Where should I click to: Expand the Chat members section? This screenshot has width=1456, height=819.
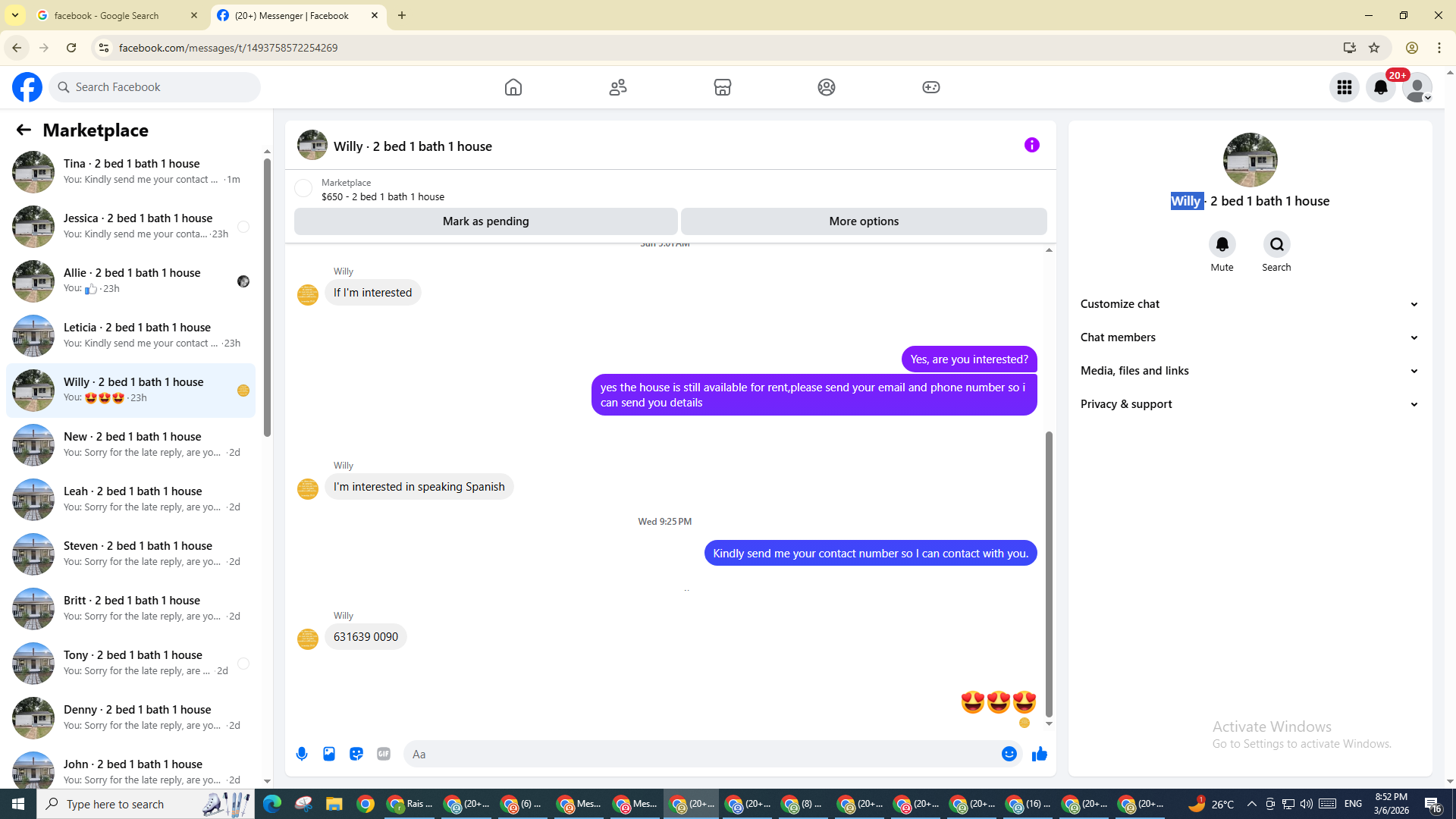coord(1249,337)
